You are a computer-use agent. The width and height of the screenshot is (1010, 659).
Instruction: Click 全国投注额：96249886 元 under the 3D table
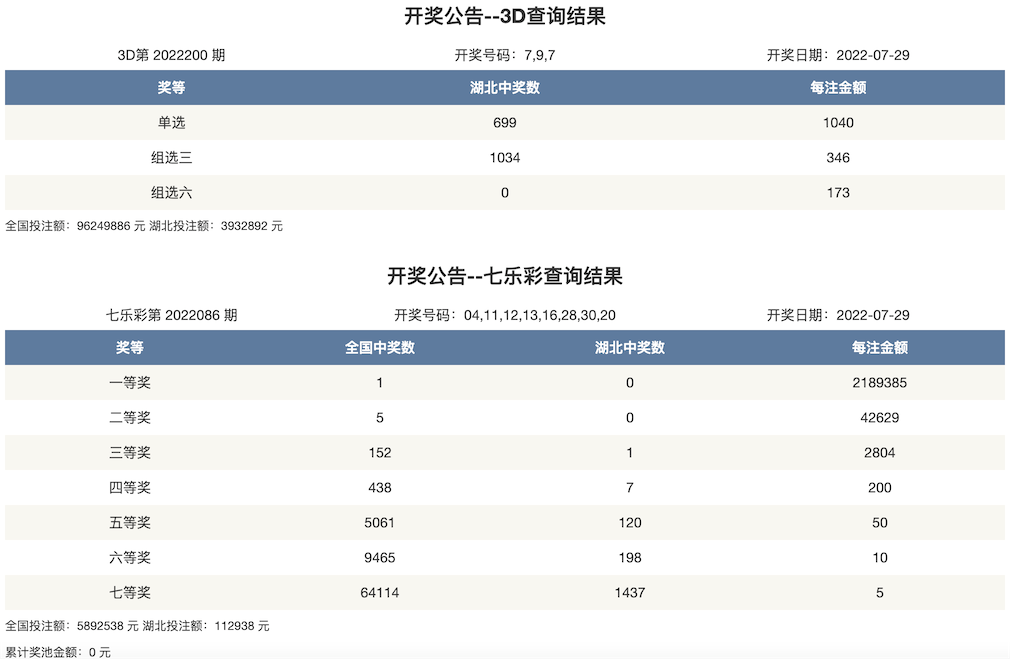click(75, 226)
